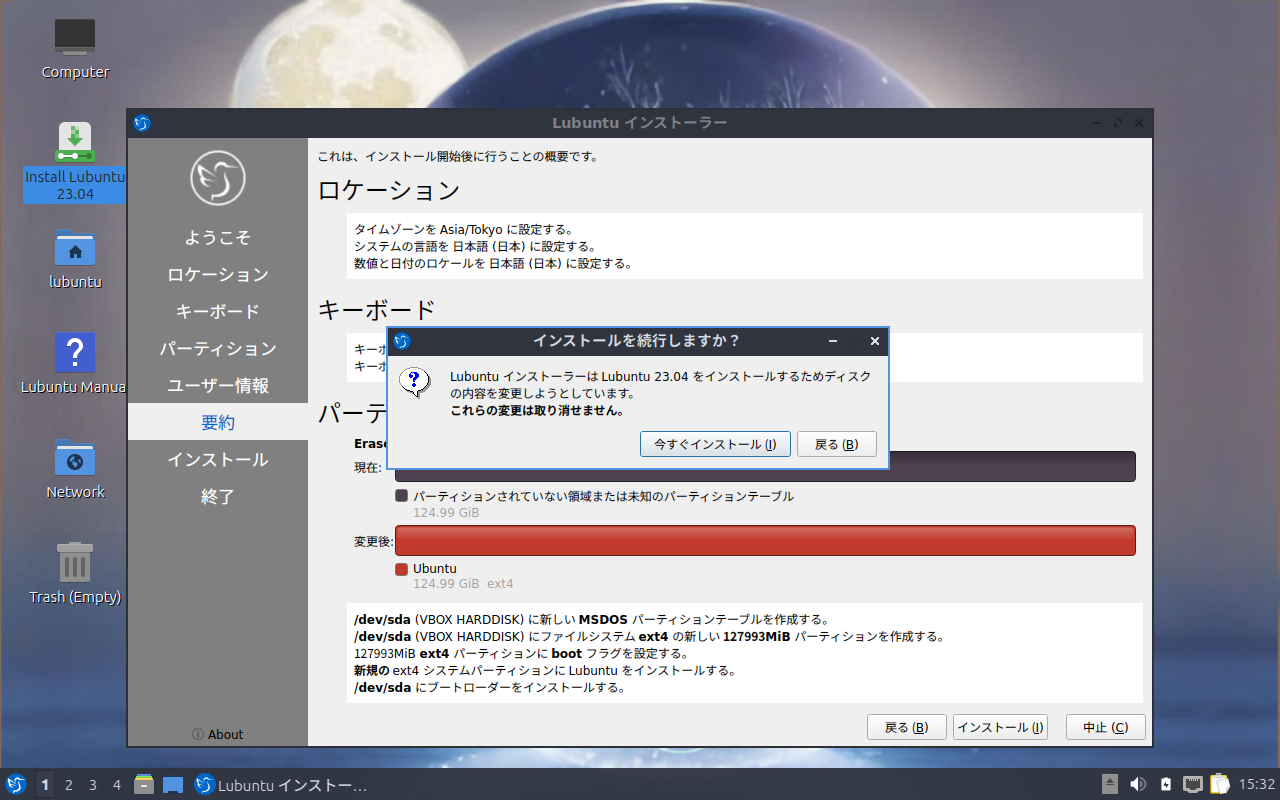The width and height of the screenshot is (1280, 800).
Task: Select the パーティション step in the sidebar
Action: (x=217, y=349)
